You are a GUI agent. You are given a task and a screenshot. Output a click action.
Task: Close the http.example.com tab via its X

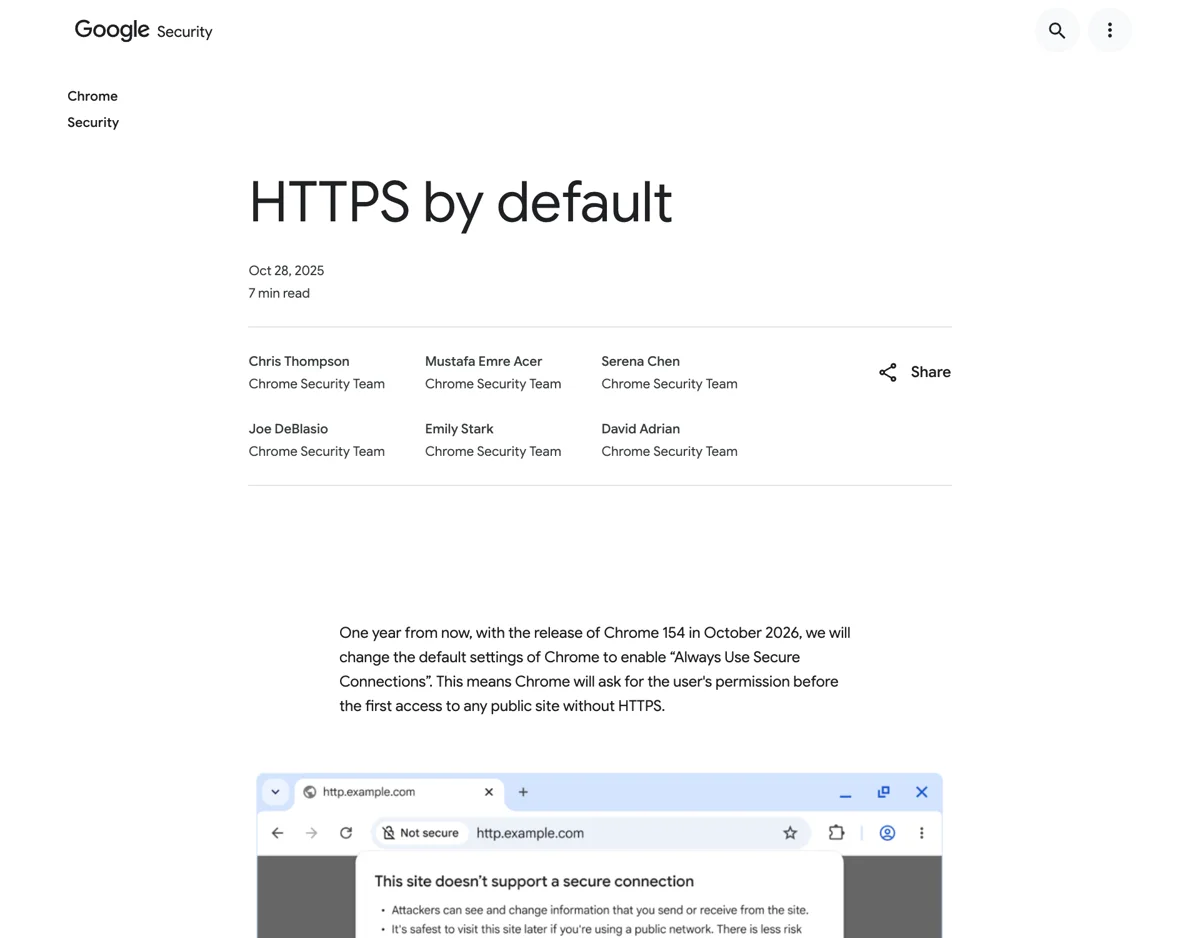(489, 792)
